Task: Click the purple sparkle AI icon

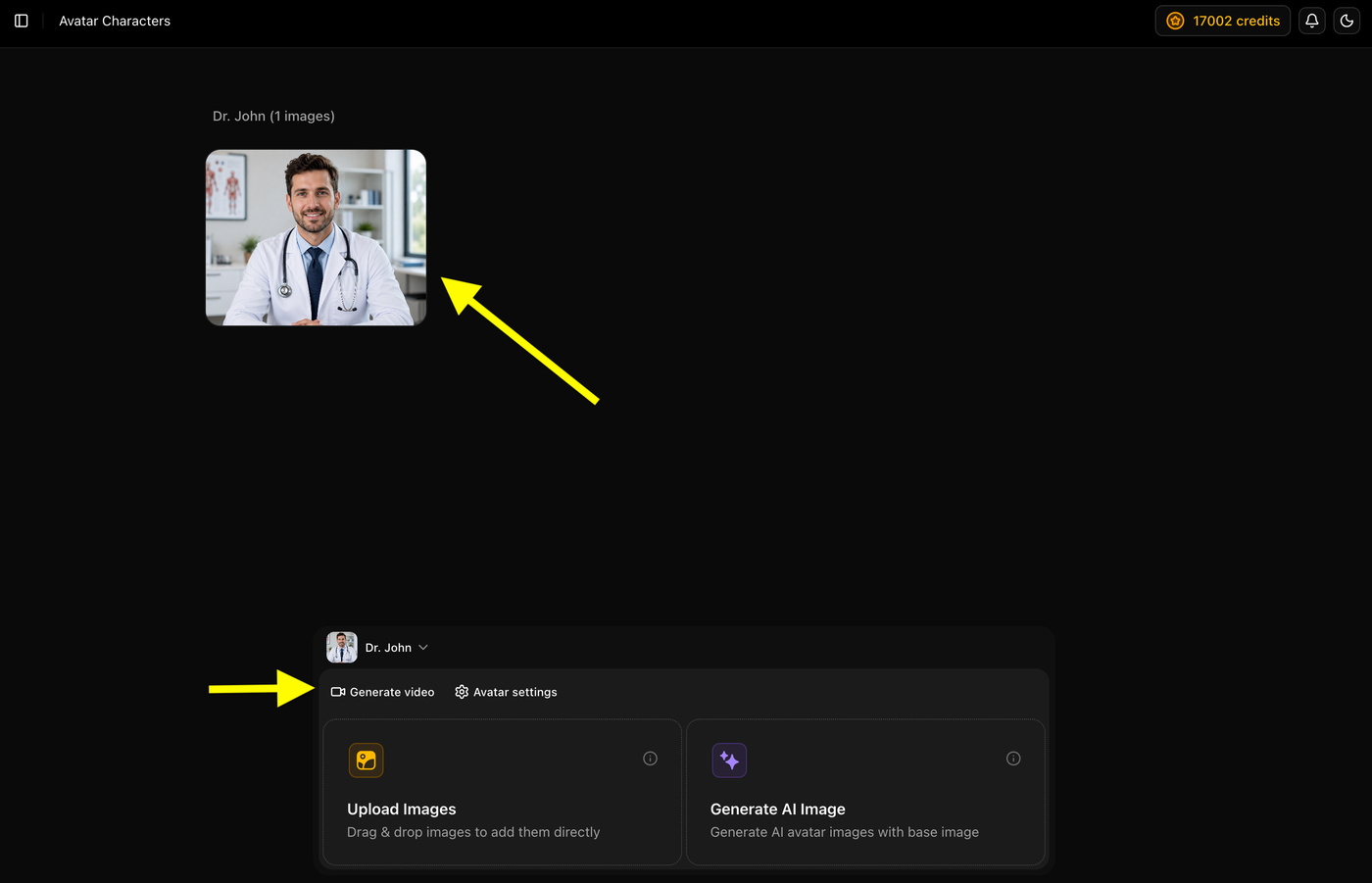Action: coord(729,760)
